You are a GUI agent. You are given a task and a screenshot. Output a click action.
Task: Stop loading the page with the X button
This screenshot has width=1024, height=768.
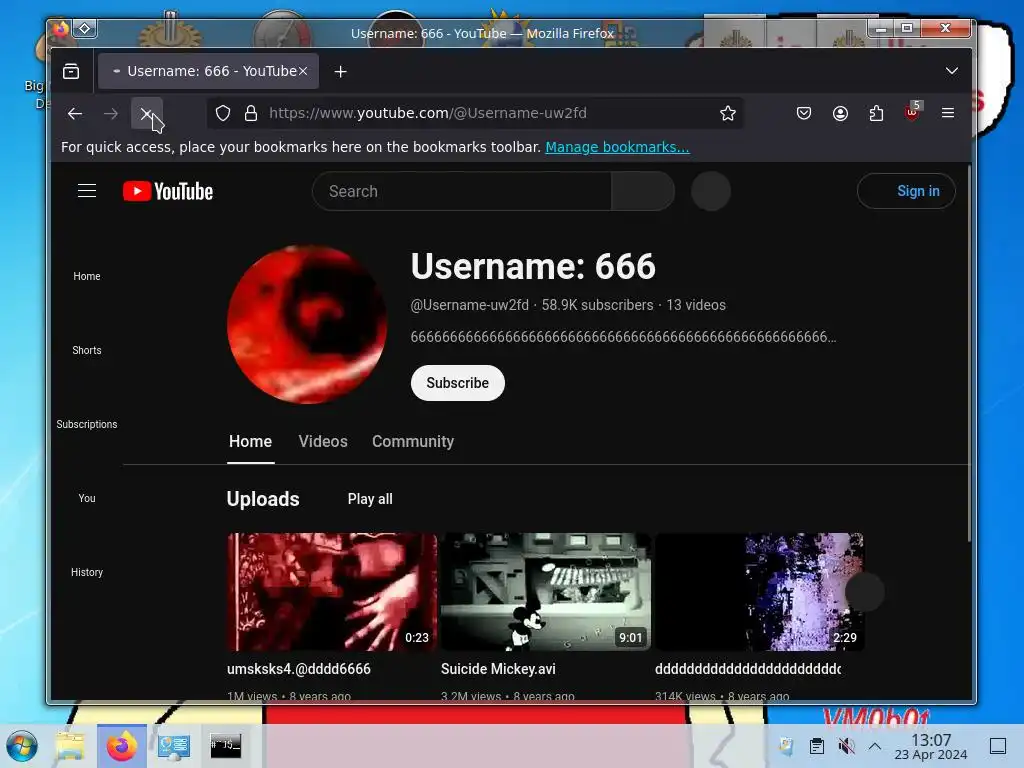point(147,114)
